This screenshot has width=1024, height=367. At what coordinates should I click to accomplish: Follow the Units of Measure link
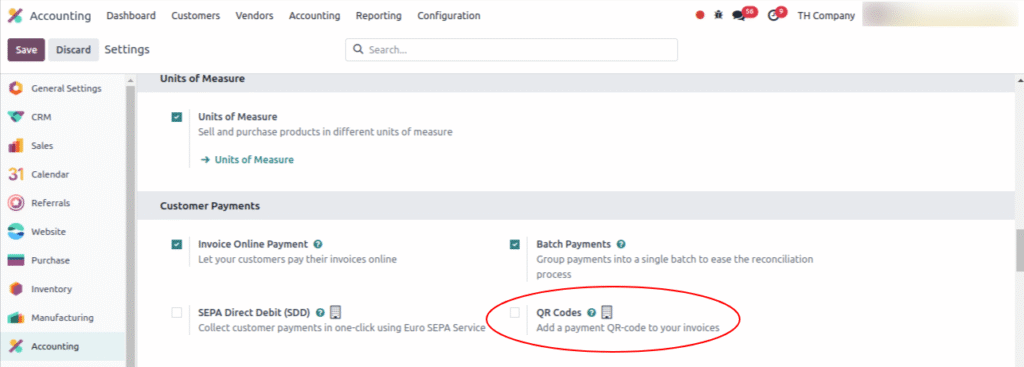254,159
